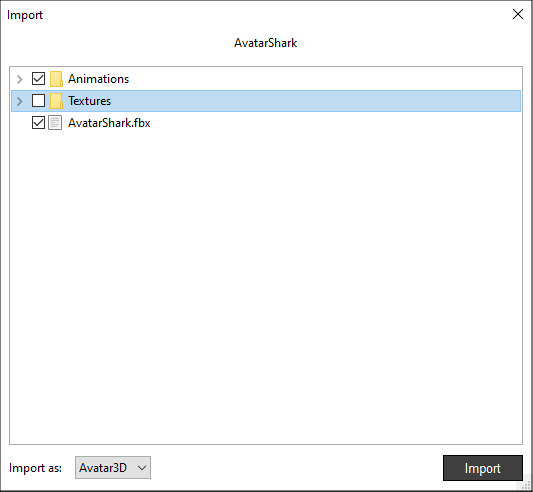The height and width of the screenshot is (492, 533).
Task: Close the Import dialog
Action: 518,14
